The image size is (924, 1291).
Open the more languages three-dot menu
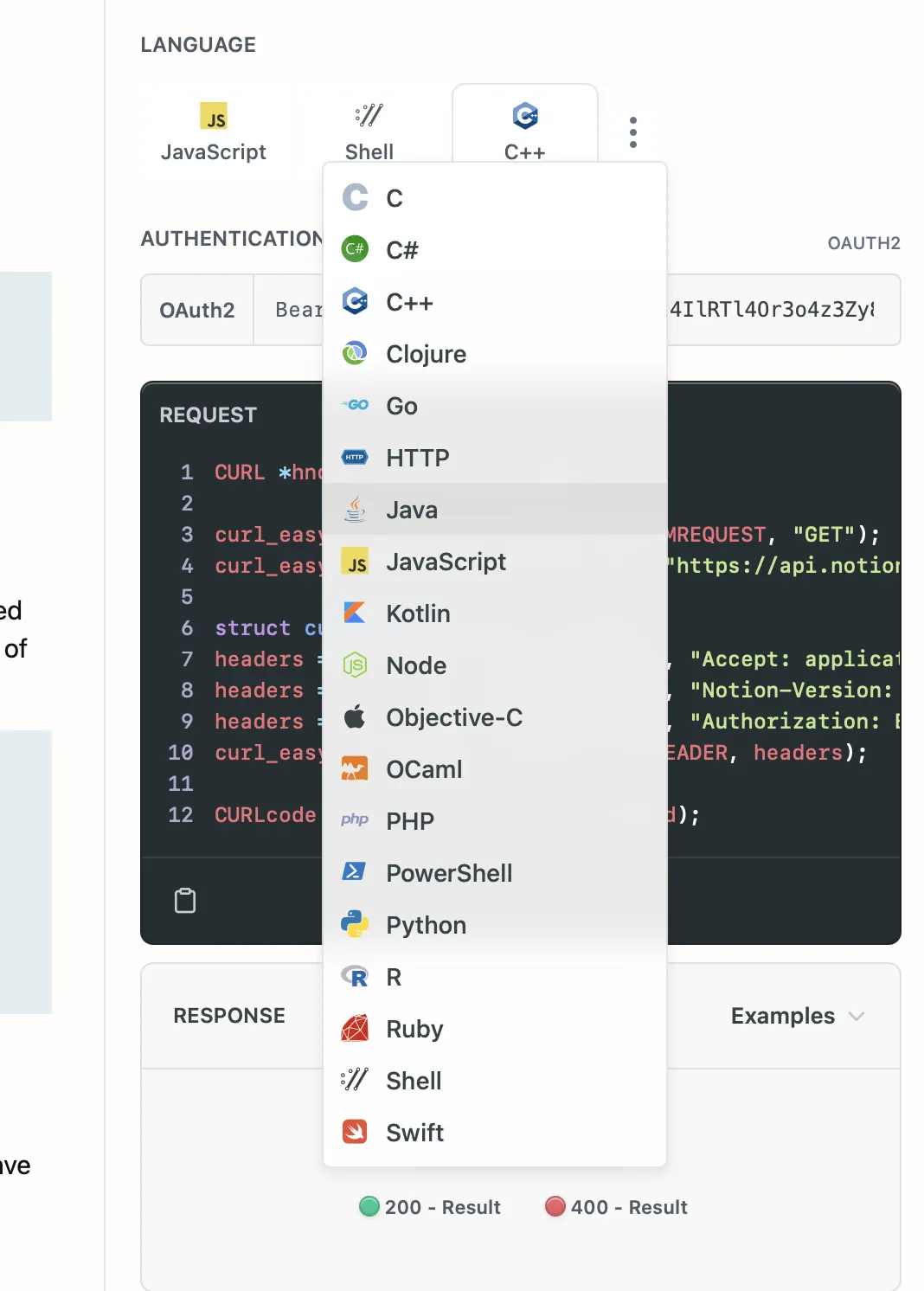pos(633,132)
